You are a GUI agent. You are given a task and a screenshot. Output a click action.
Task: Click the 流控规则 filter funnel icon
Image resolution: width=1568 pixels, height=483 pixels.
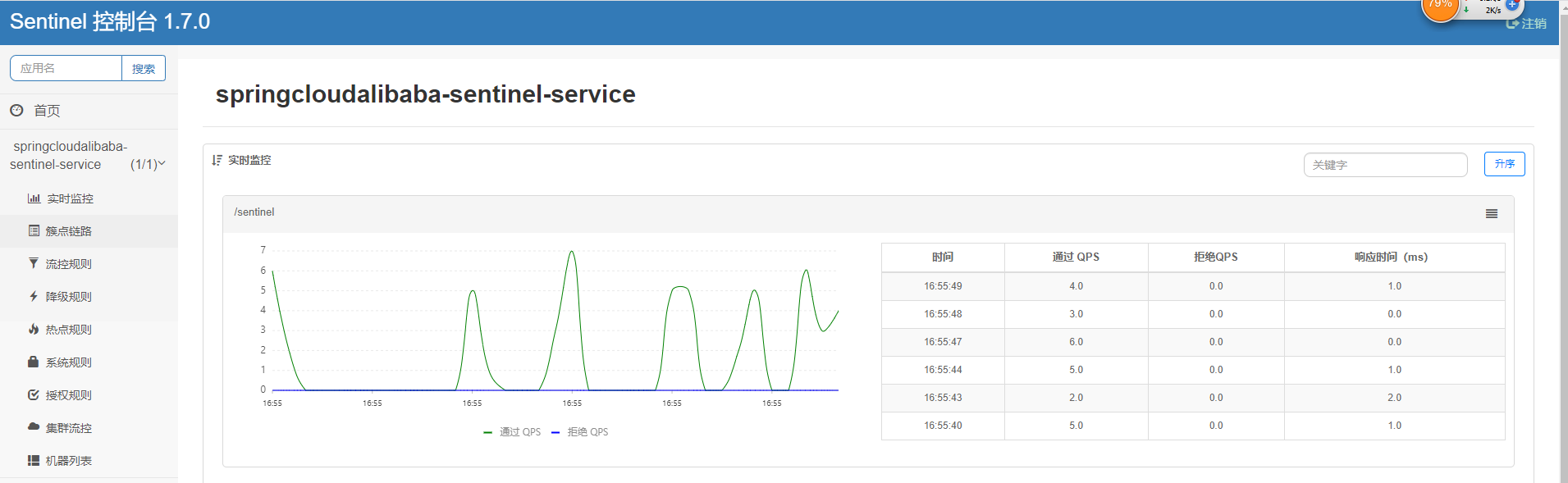[34, 263]
